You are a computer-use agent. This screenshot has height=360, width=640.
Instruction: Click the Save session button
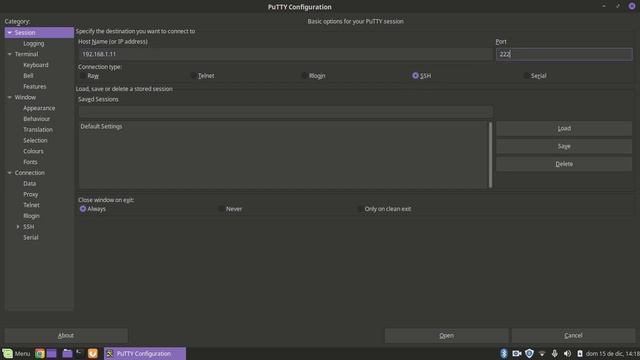click(564, 147)
